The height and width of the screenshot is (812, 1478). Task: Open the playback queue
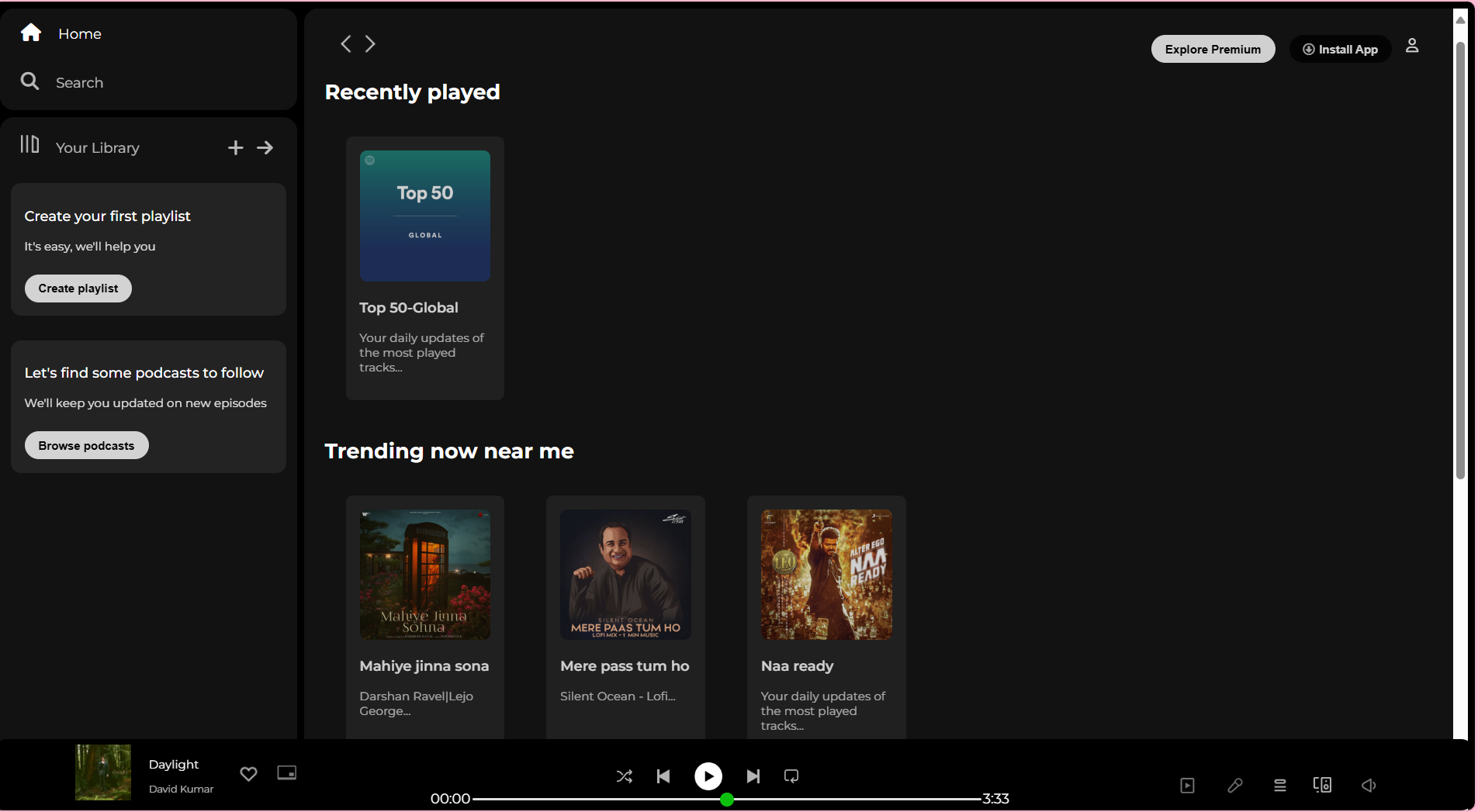(x=1280, y=785)
